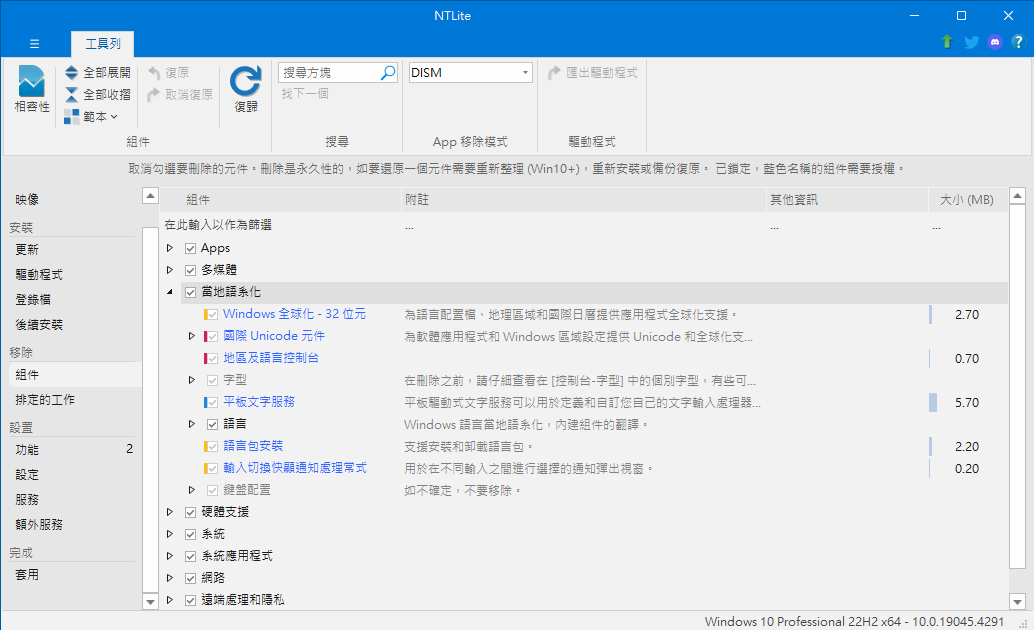Toggle the 網路 checkbox
The height and width of the screenshot is (630, 1034).
(x=191, y=579)
